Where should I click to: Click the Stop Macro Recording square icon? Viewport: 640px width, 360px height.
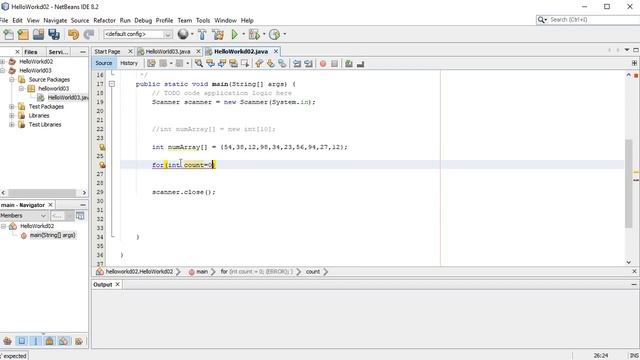pos(334,64)
